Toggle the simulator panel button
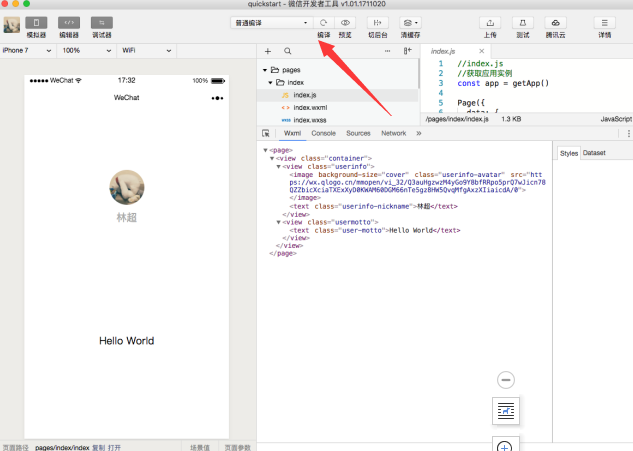 coord(36,22)
